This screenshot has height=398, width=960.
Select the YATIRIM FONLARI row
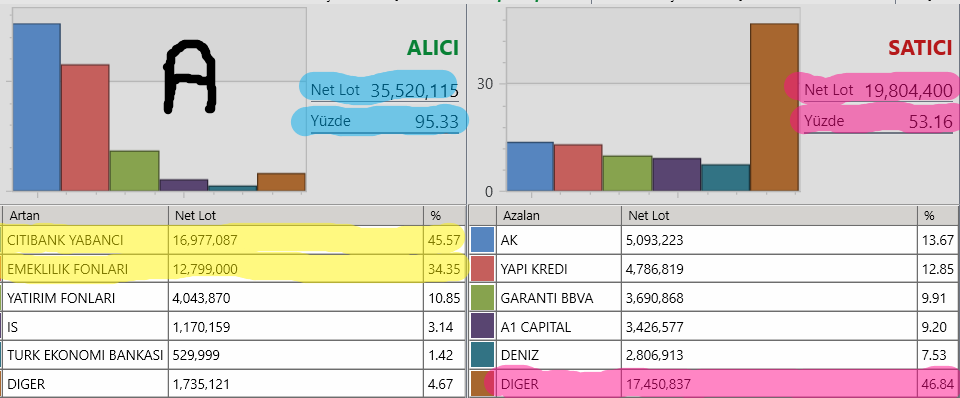pos(232,298)
